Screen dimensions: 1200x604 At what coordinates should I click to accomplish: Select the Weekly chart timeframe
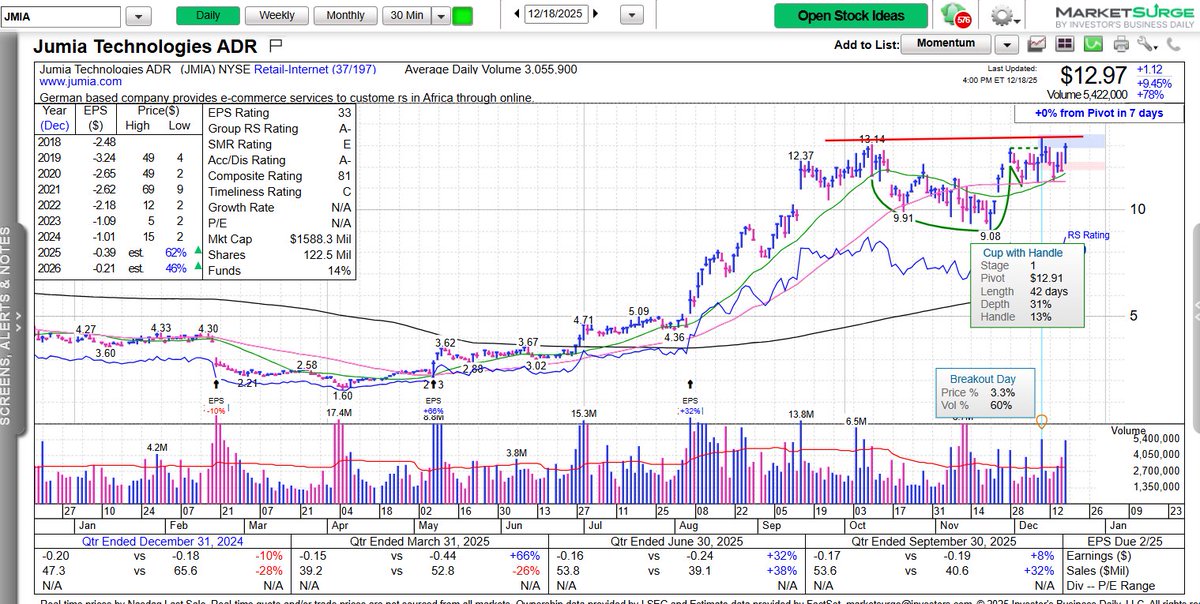click(x=277, y=16)
